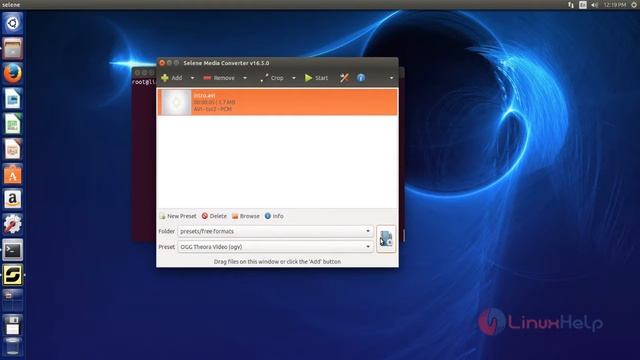The height and width of the screenshot is (360, 640).
Task: Open the toolbar overflow arrow at right end
Action: [391, 78]
